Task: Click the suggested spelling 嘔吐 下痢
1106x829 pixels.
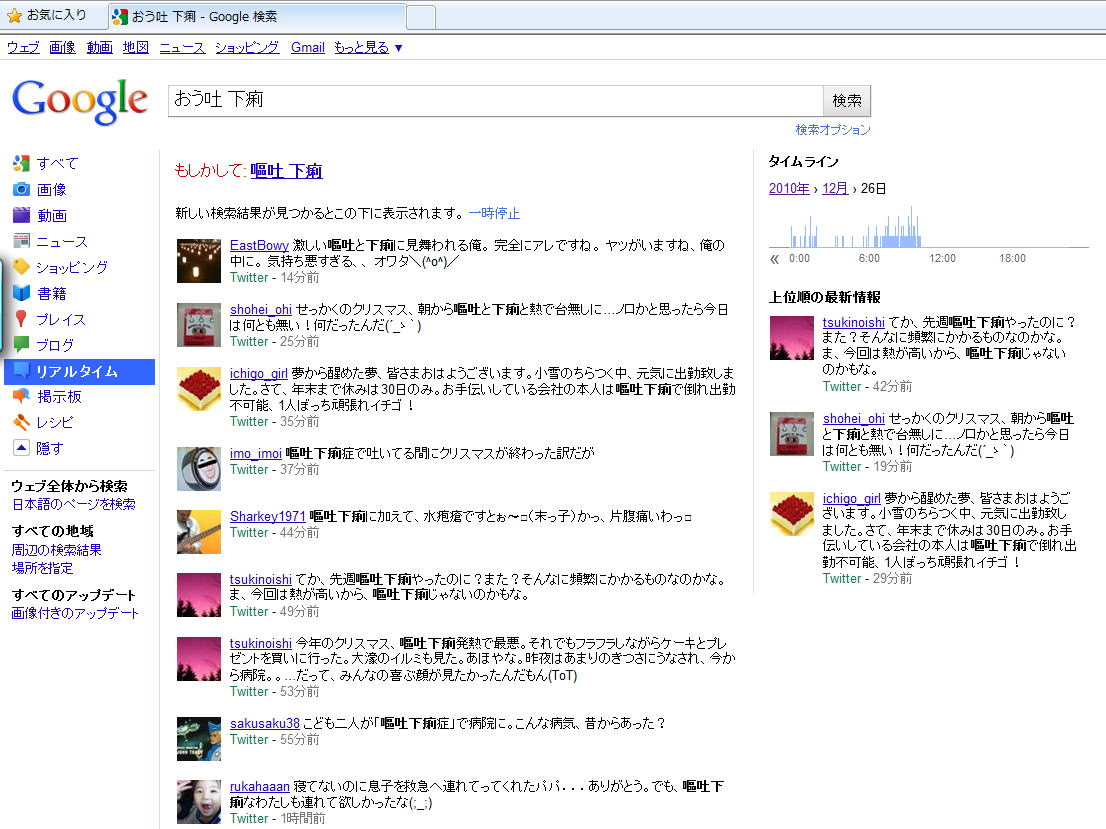Action: 286,171
